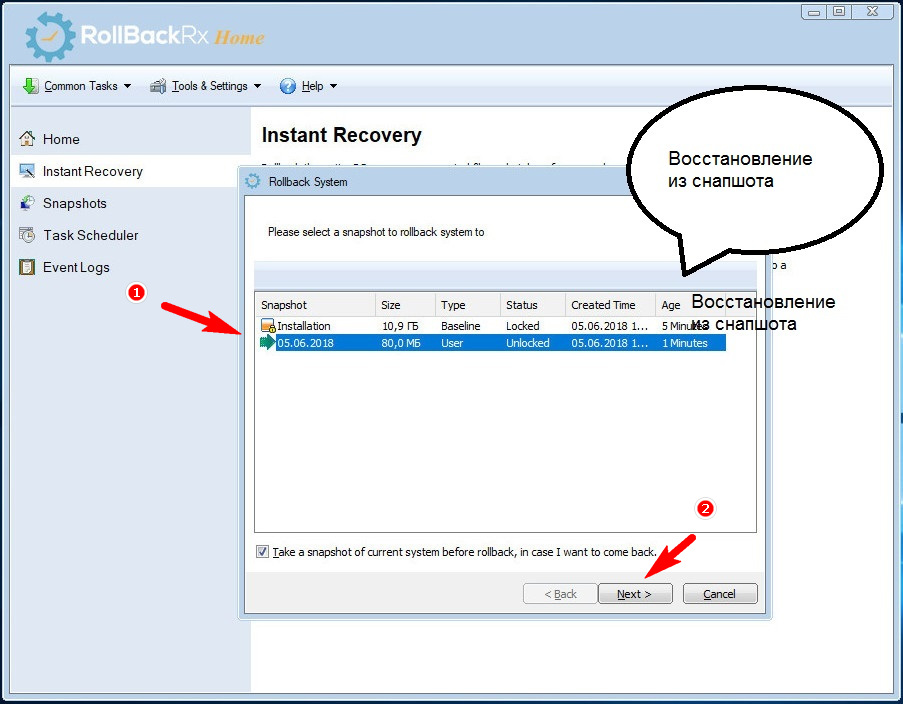Image resolution: width=903 pixels, height=704 pixels.
Task: Expand the Common Tasks dropdown arrow
Action: click(x=127, y=86)
